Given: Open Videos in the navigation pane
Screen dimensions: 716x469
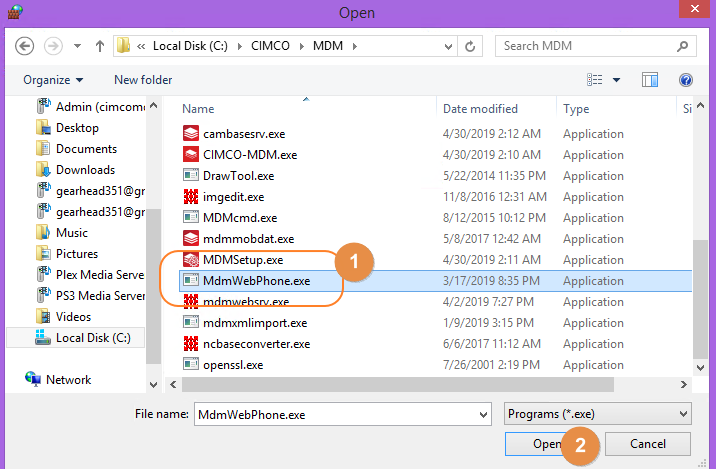Looking at the screenshot, I should (63, 317).
